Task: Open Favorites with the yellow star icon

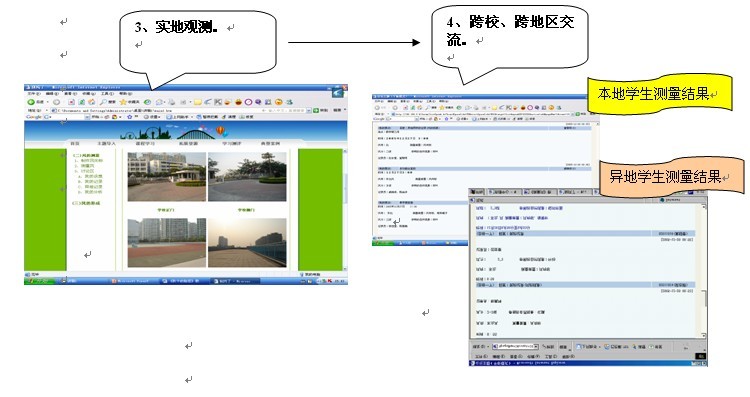Action: (x=123, y=102)
